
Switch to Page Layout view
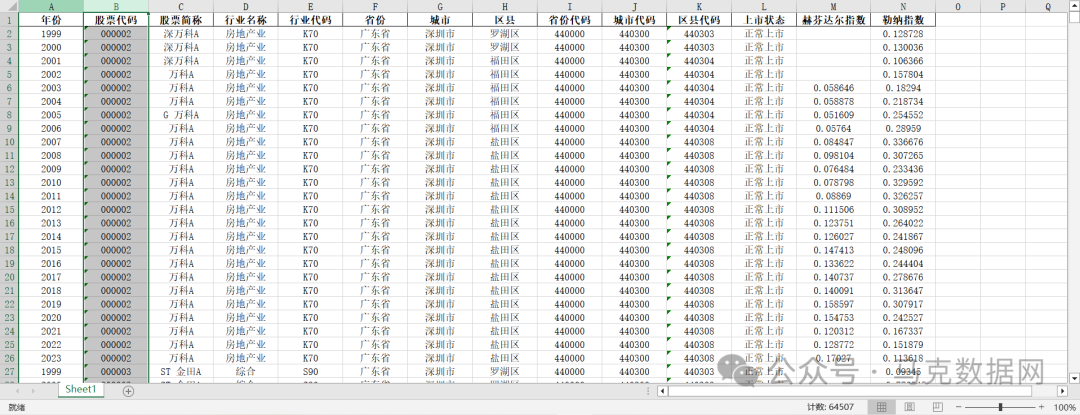pyautogui.click(x=909, y=407)
